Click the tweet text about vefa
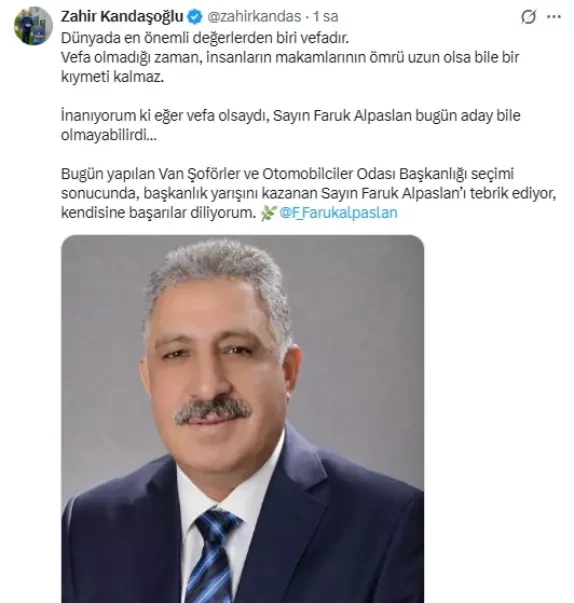The height and width of the screenshot is (603, 574). point(290,57)
